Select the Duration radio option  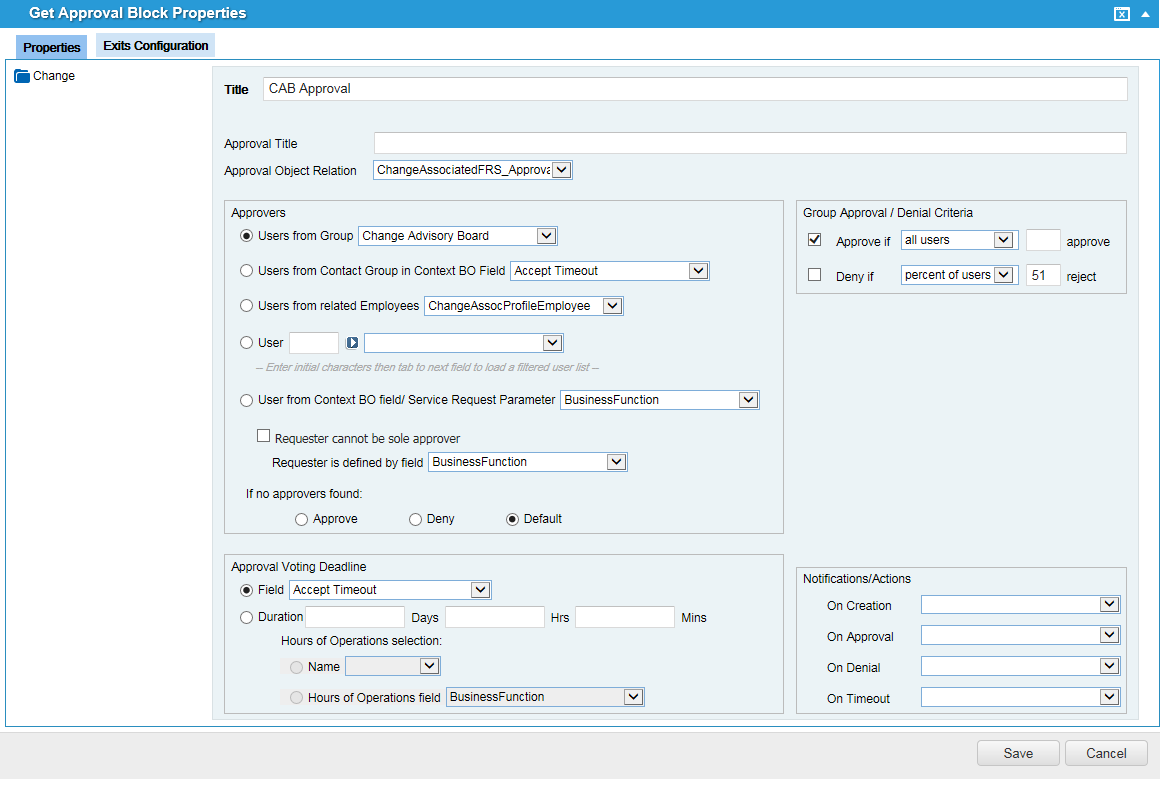(247, 617)
